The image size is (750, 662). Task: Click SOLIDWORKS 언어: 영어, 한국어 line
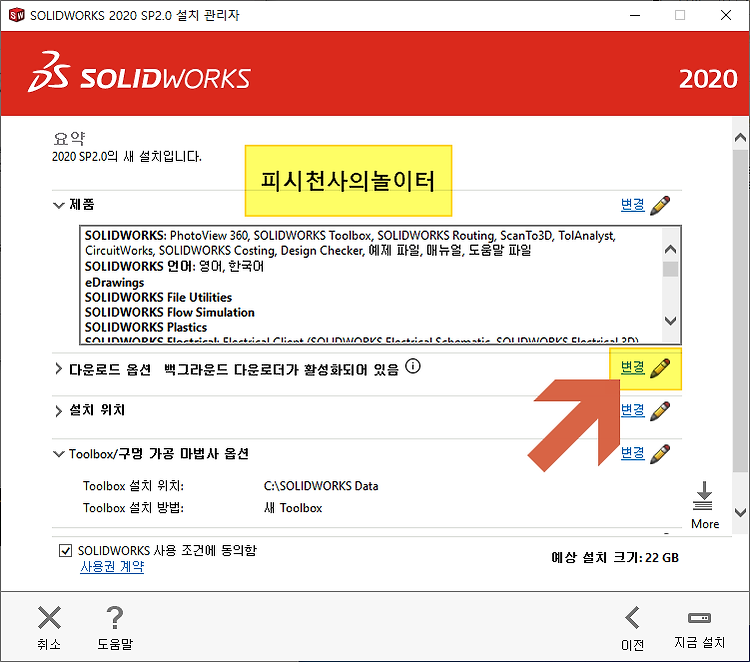pyautogui.click(x=174, y=266)
